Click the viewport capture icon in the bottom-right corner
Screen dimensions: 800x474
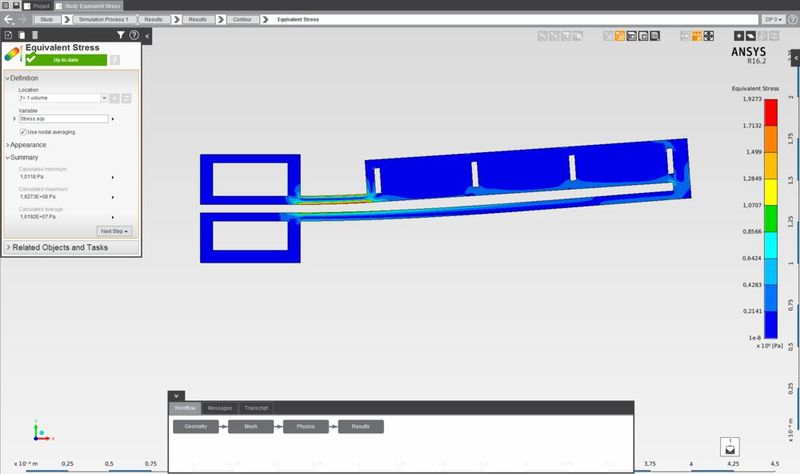[730, 447]
